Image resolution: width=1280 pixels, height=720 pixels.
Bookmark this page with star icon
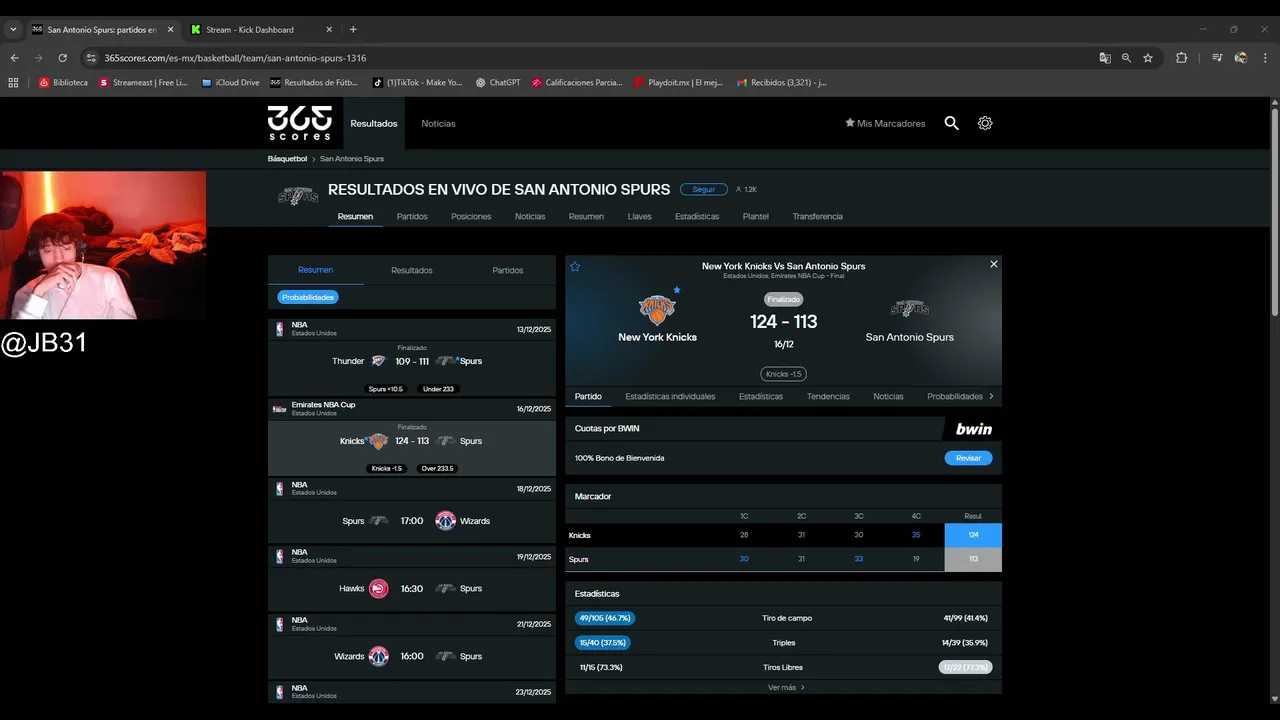1148,58
